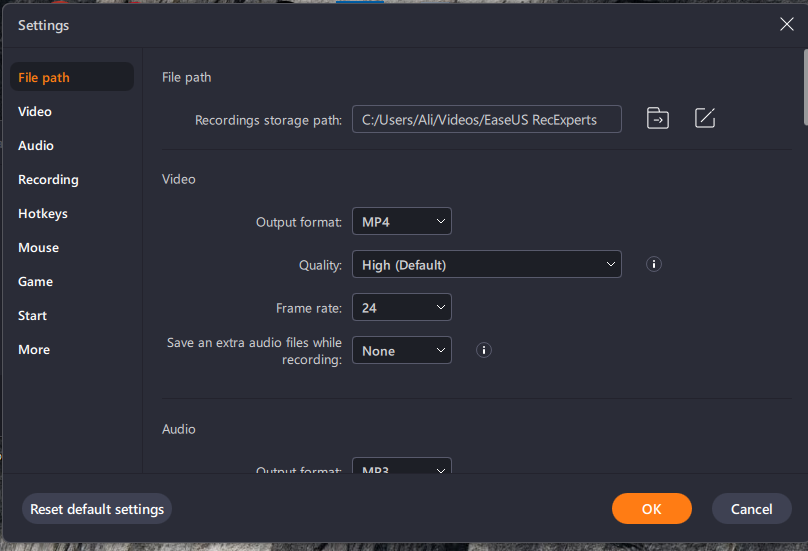Image resolution: width=808 pixels, height=551 pixels.
Task: Show info tooltip beside Quality dropdown
Action: pyautogui.click(x=654, y=265)
